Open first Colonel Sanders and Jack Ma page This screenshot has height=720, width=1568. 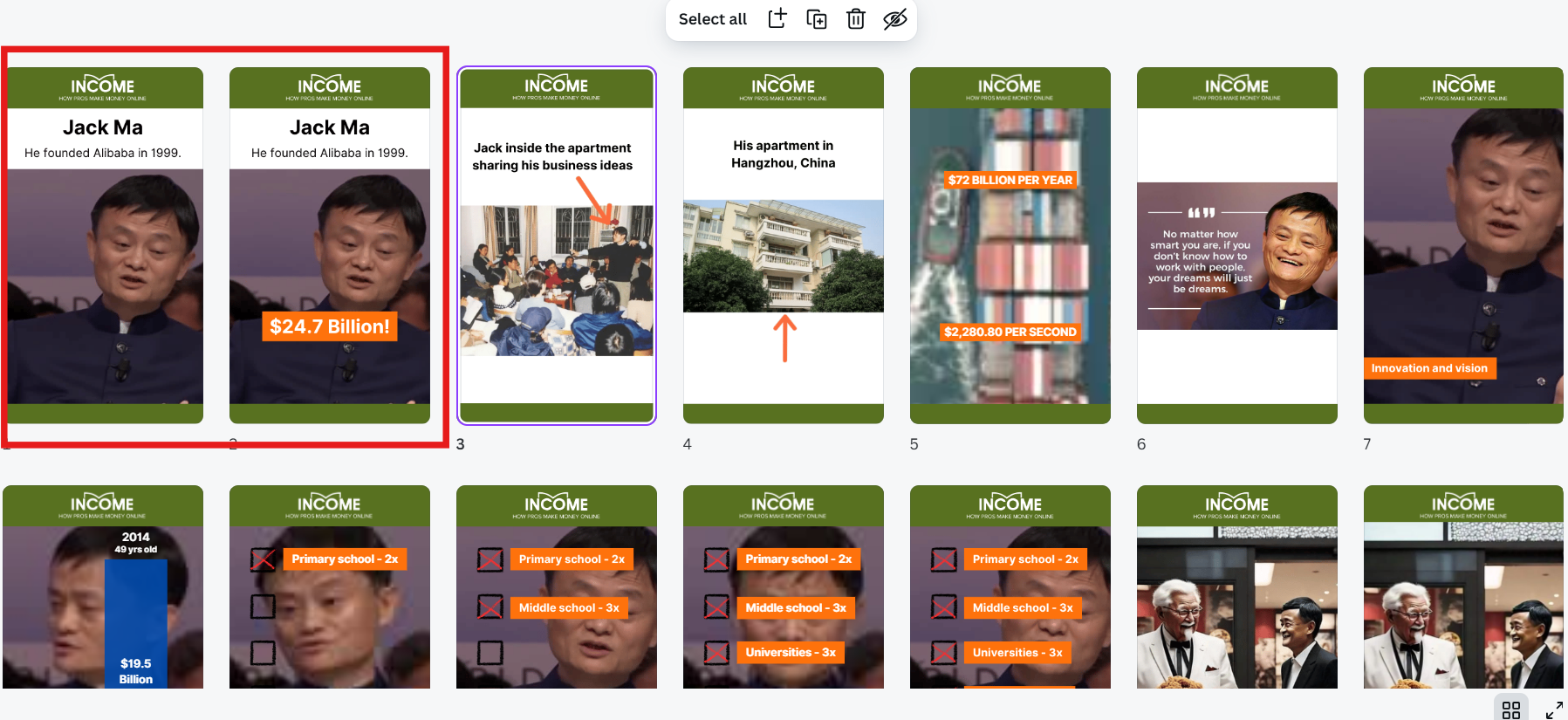coord(1237,587)
